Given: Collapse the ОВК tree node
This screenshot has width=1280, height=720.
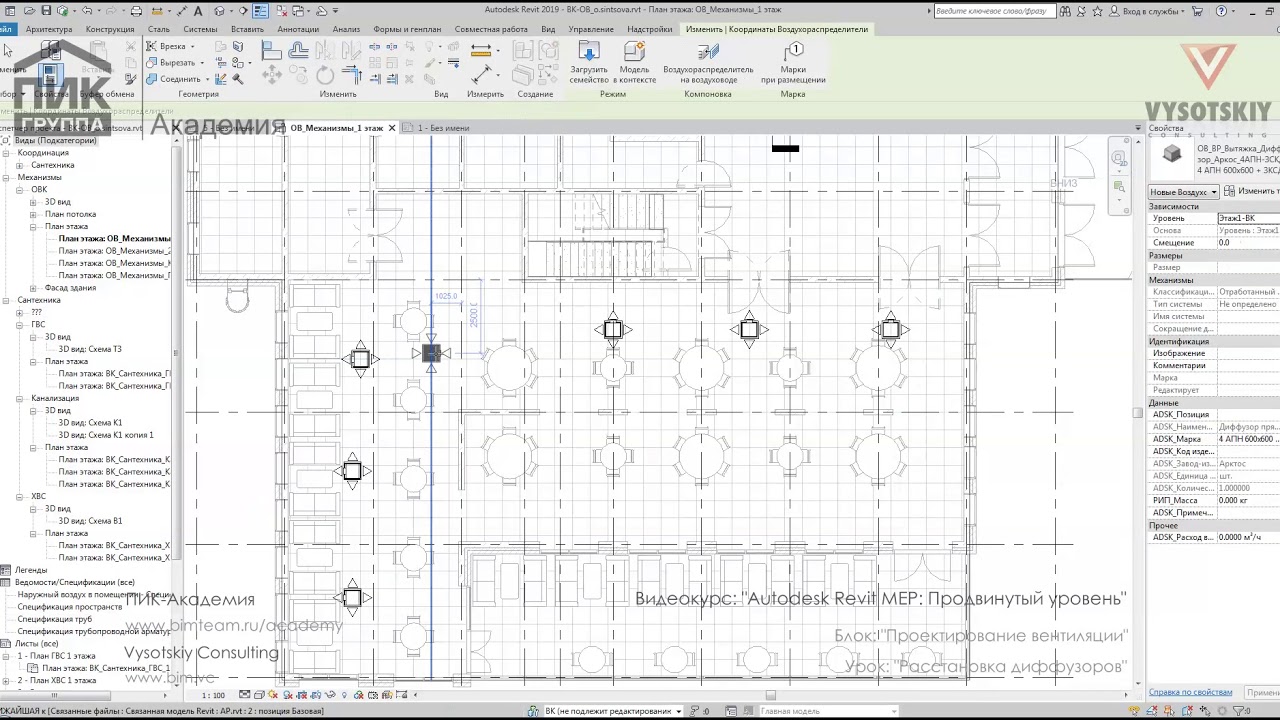Looking at the screenshot, I should (19, 190).
